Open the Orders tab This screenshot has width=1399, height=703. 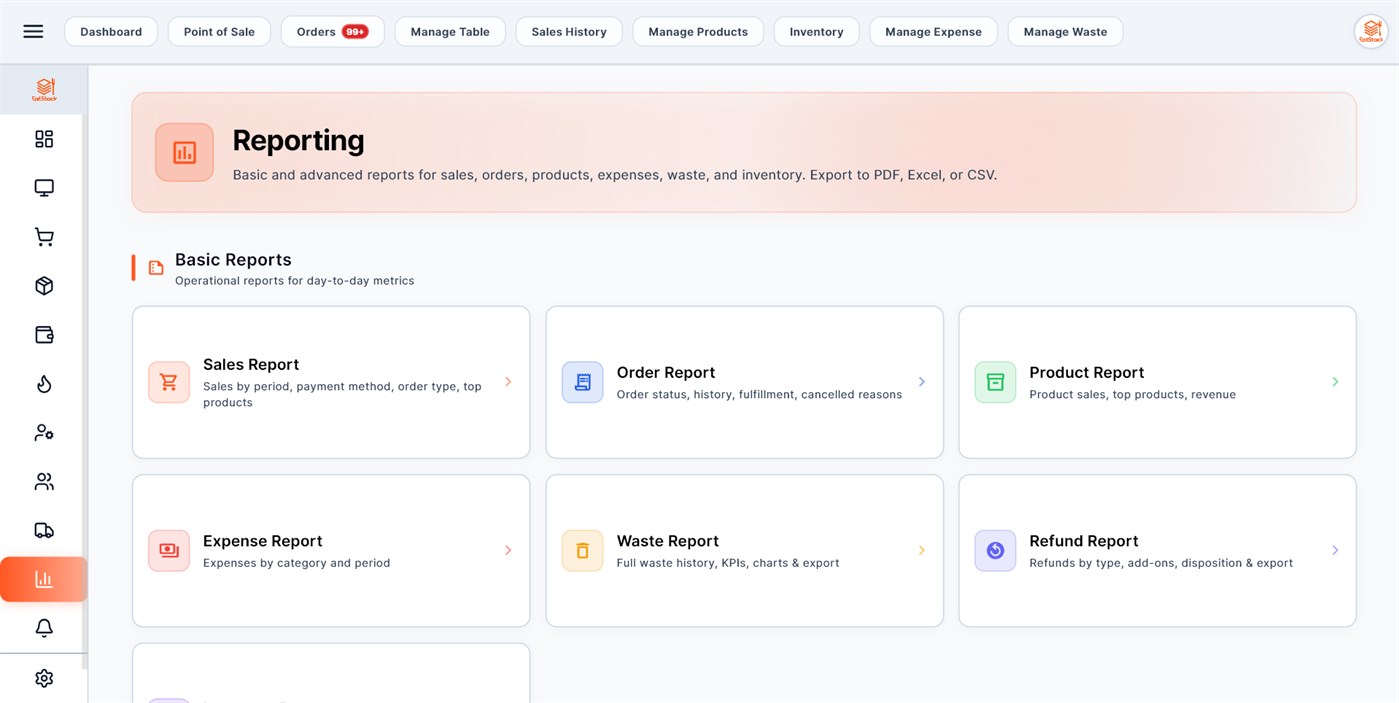click(x=333, y=31)
